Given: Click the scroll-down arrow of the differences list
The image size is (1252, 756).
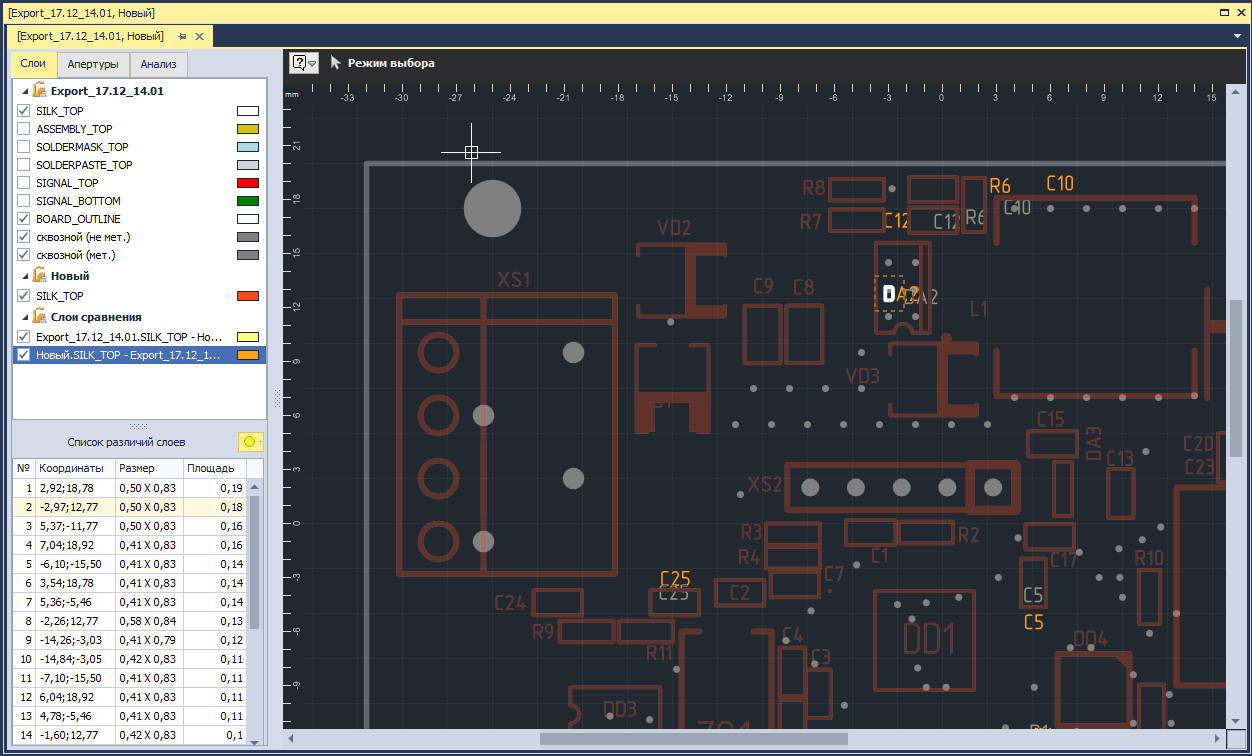Looking at the screenshot, I should pos(254,741).
